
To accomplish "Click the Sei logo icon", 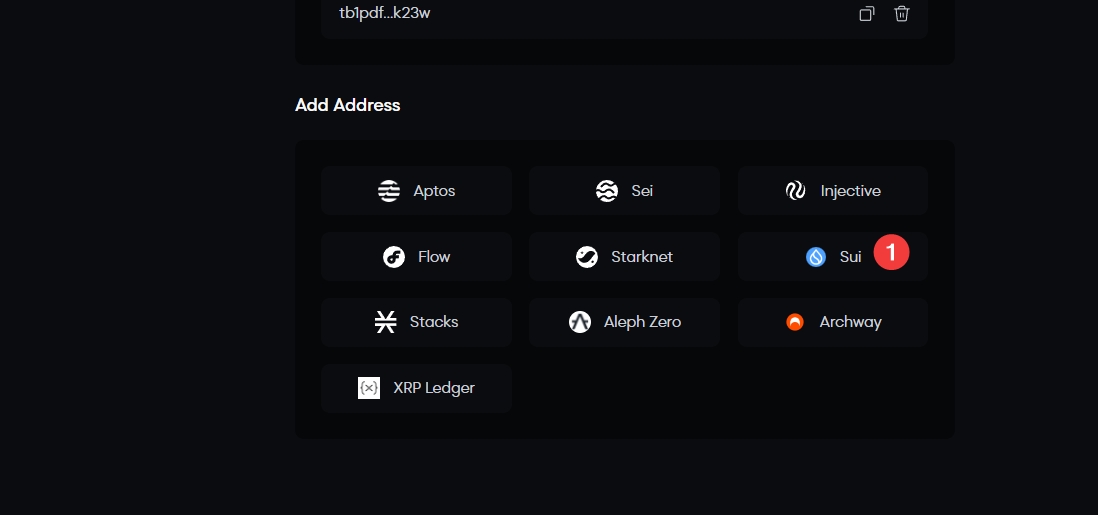I will pos(607,191).
